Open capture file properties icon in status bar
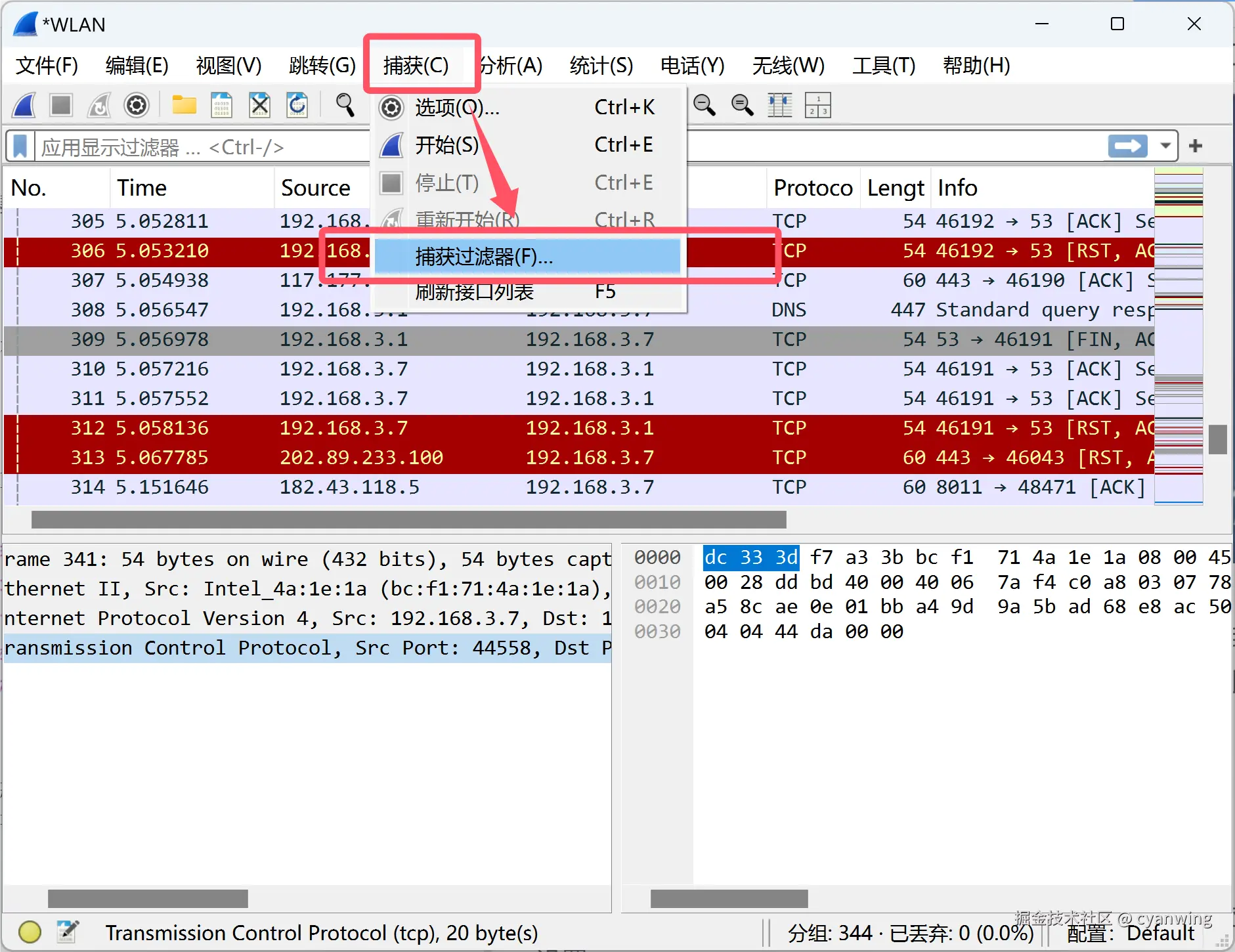The width and height of the screenshot is (1235, 952). pos(67,932)
